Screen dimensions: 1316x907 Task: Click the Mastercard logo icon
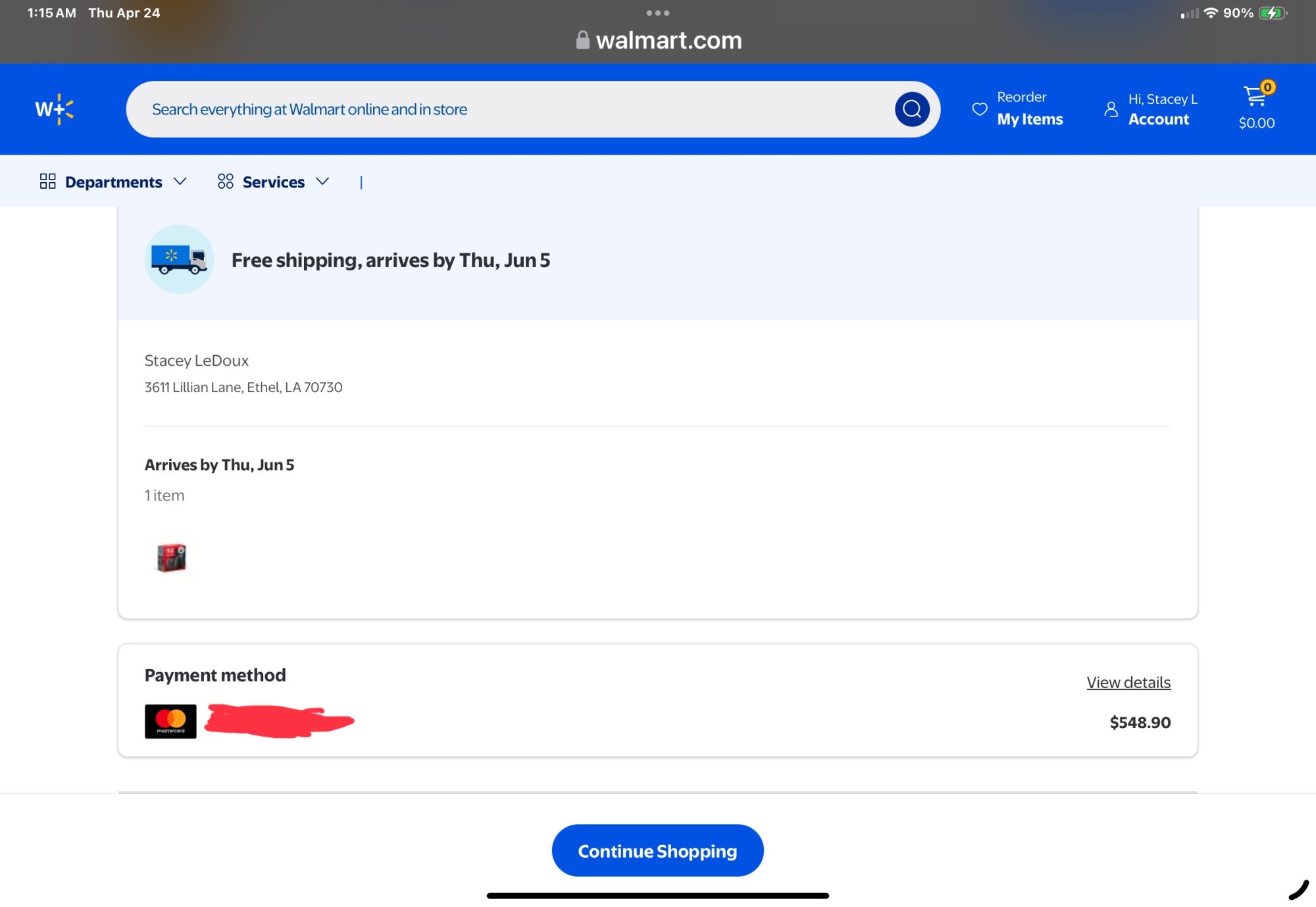click(x=170, y=722)
